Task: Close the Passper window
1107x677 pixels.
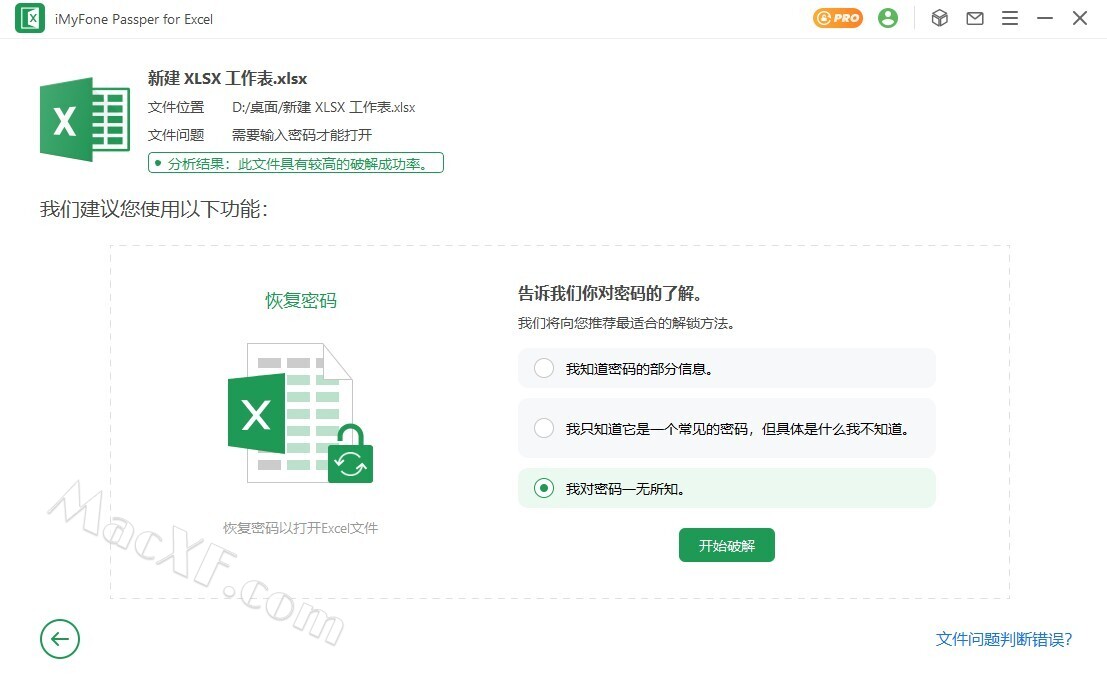Action: click(x=1079, y=18)
